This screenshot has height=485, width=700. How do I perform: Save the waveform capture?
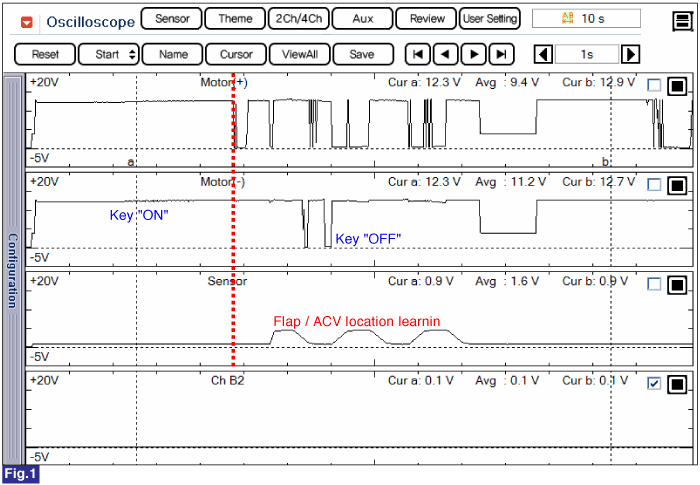click(x=362, y=54)
